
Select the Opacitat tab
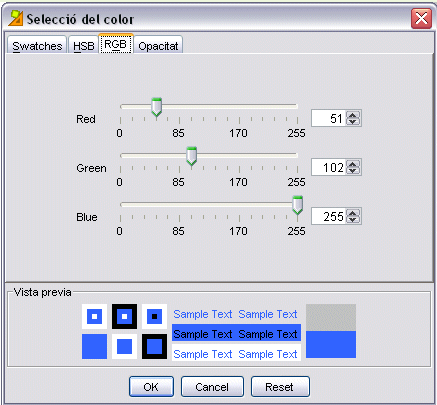pyautogui.click(x=158, y=45)
